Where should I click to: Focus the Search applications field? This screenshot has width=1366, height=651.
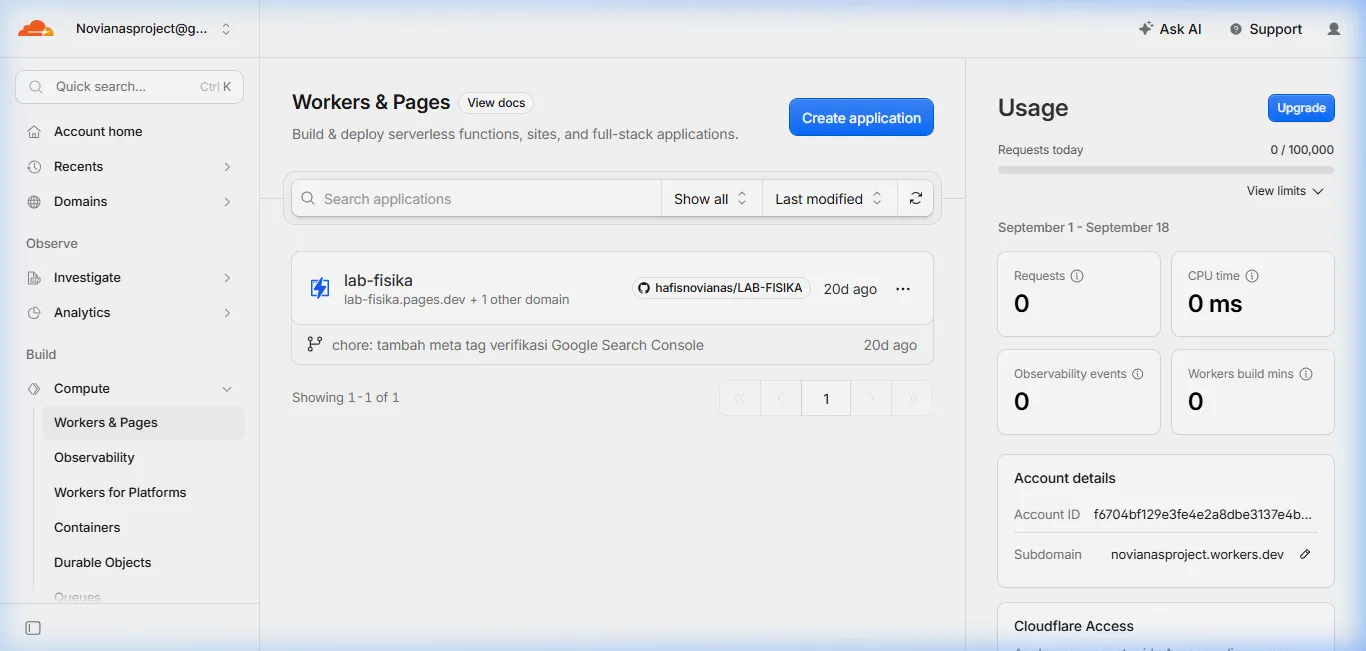pyautogui.click(x=477, y=198)
